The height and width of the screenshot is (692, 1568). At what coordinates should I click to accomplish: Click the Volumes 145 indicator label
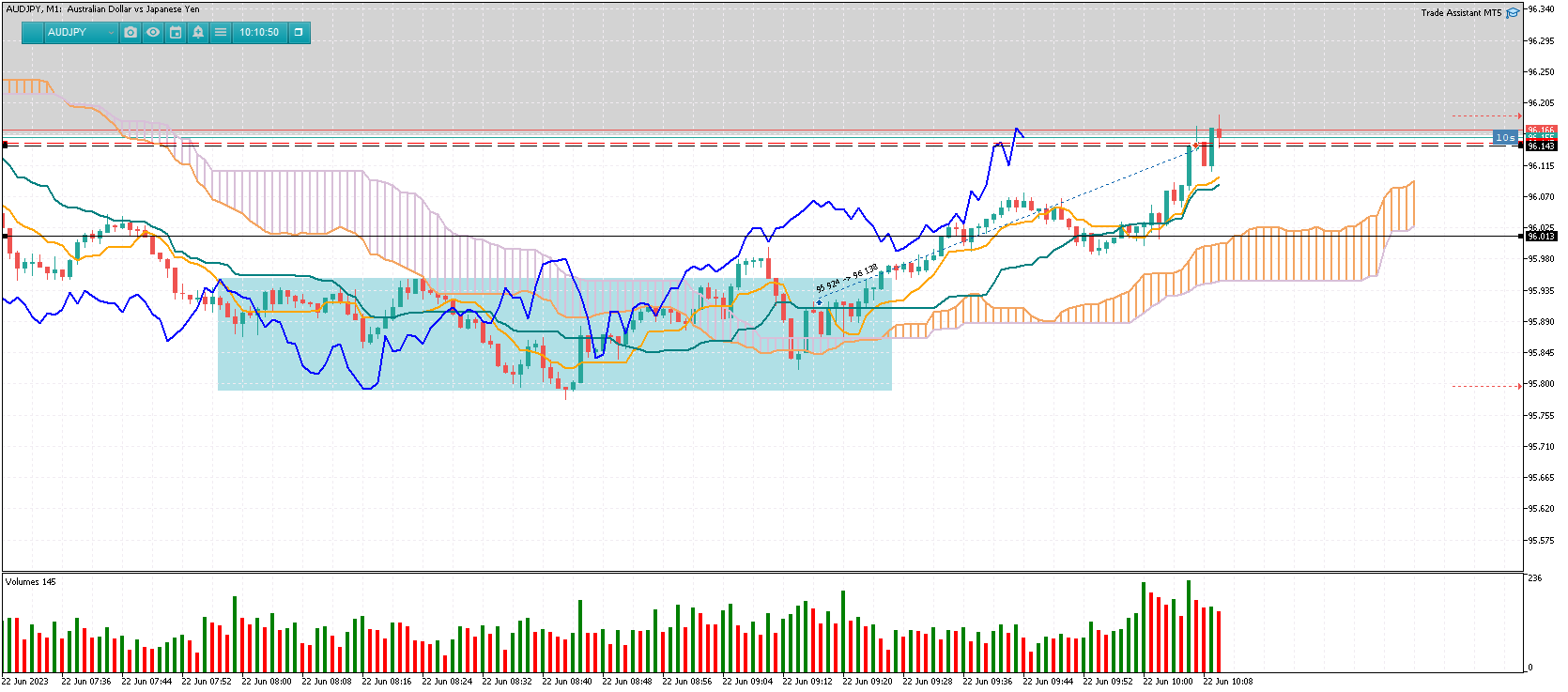[31, 582]
